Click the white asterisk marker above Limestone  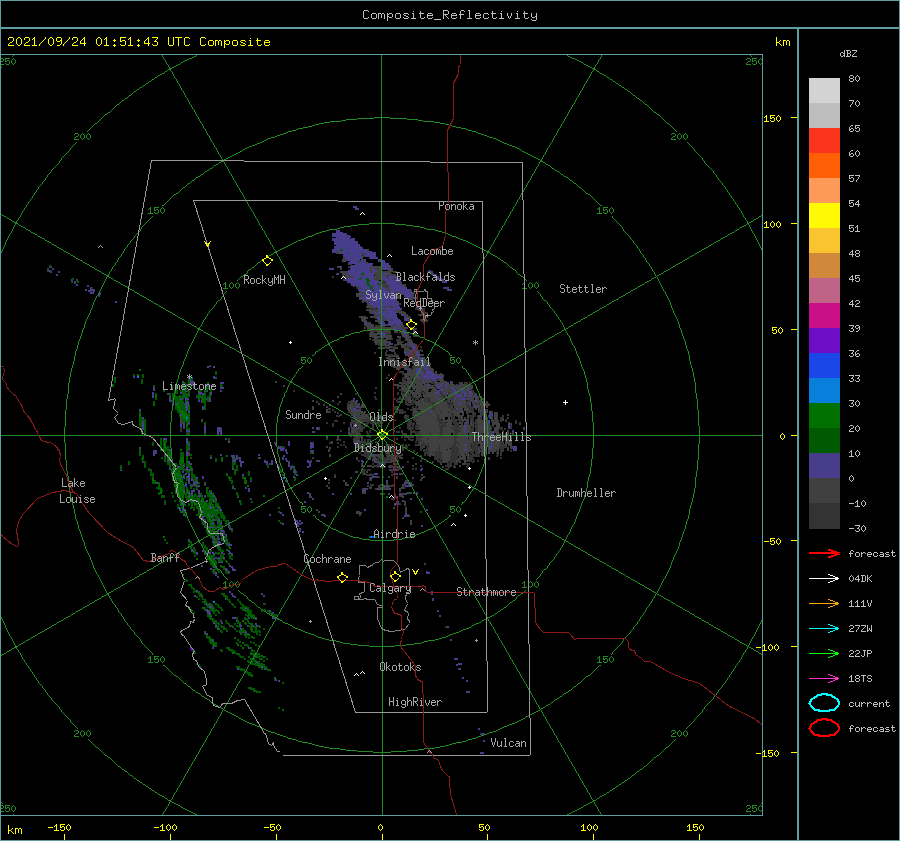189,377
